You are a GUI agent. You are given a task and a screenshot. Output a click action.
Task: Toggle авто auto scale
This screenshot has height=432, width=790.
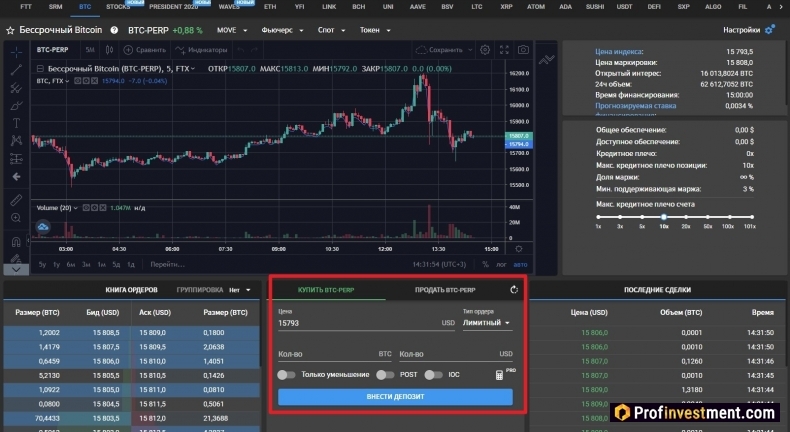pos(520,264)
